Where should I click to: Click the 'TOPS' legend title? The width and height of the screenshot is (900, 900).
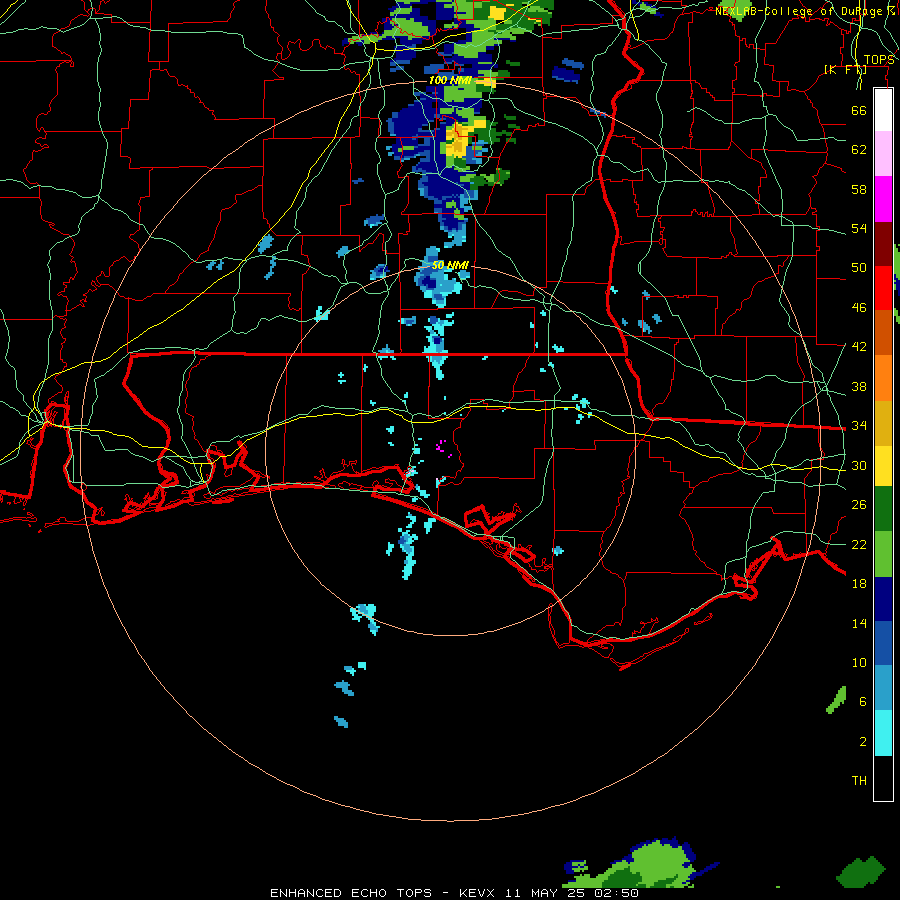click(879, 60)
